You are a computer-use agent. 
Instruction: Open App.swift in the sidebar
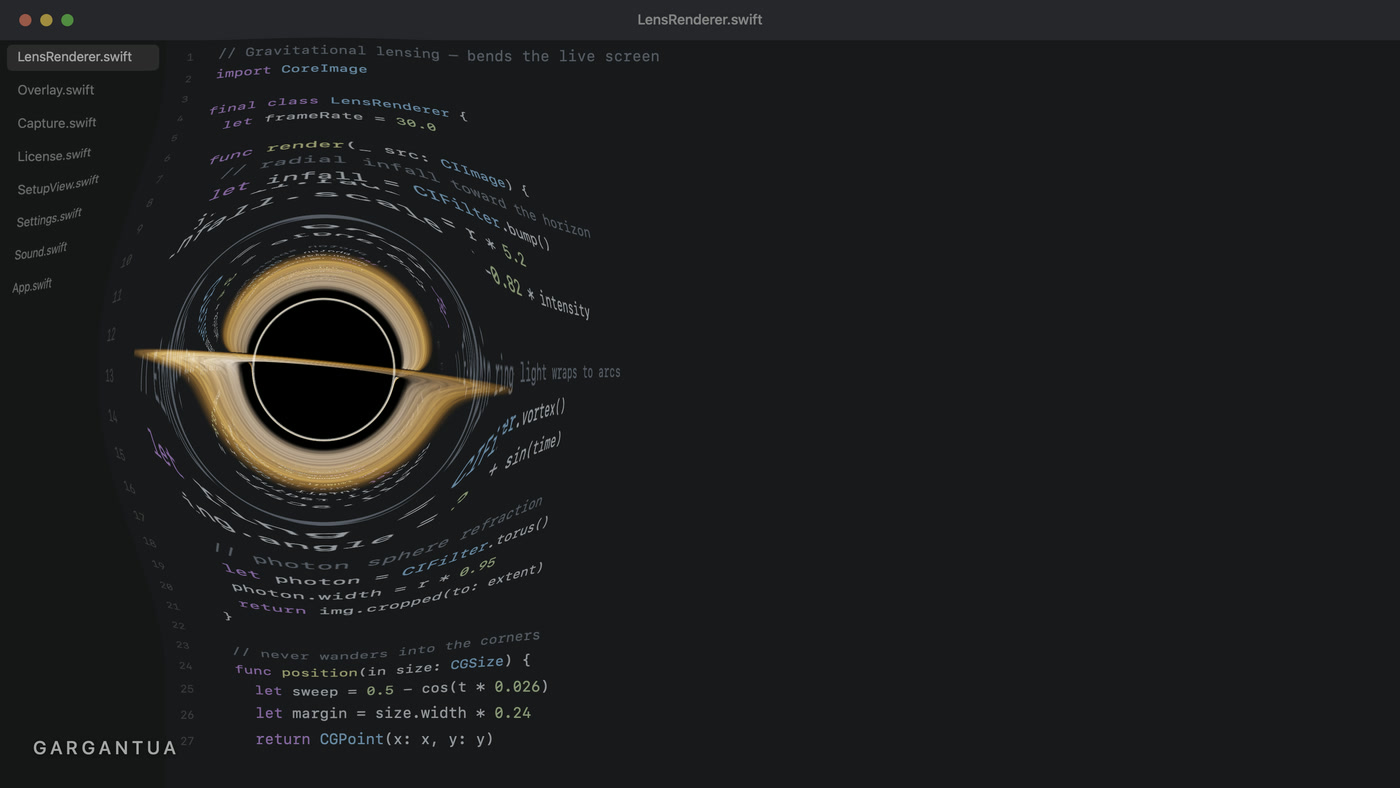32,286
